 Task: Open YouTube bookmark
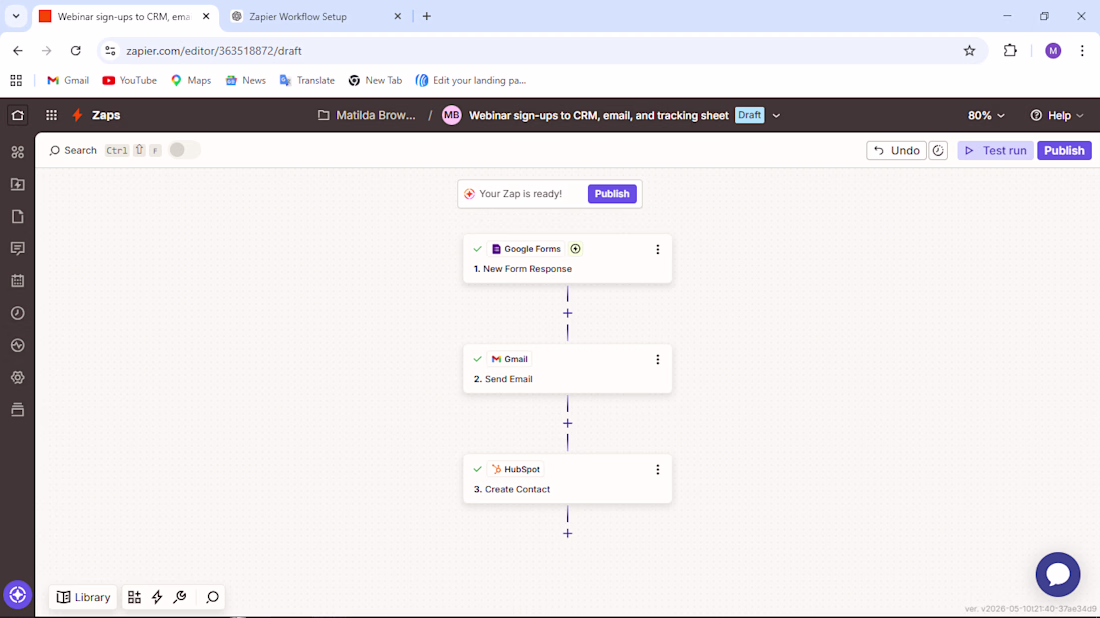click(130, 81)
